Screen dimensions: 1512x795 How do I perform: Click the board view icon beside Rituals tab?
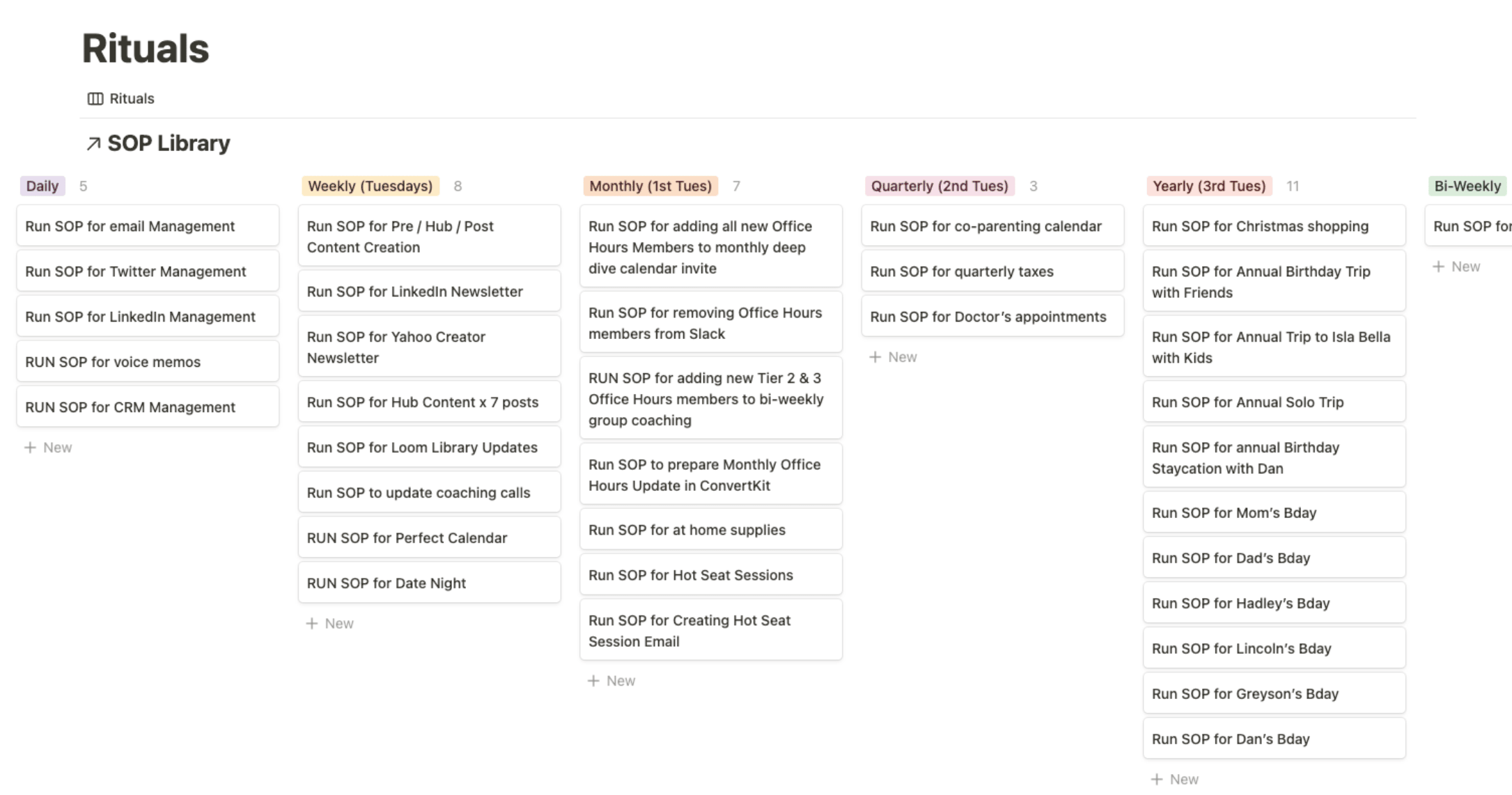pyautogui.click(x=95, y=99)
